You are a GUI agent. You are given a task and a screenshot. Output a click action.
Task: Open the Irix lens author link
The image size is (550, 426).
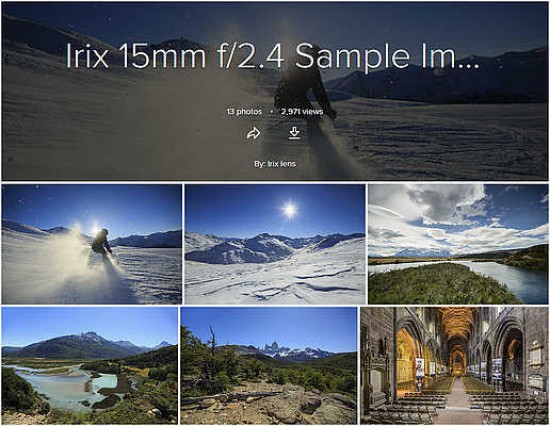point(281,164)
